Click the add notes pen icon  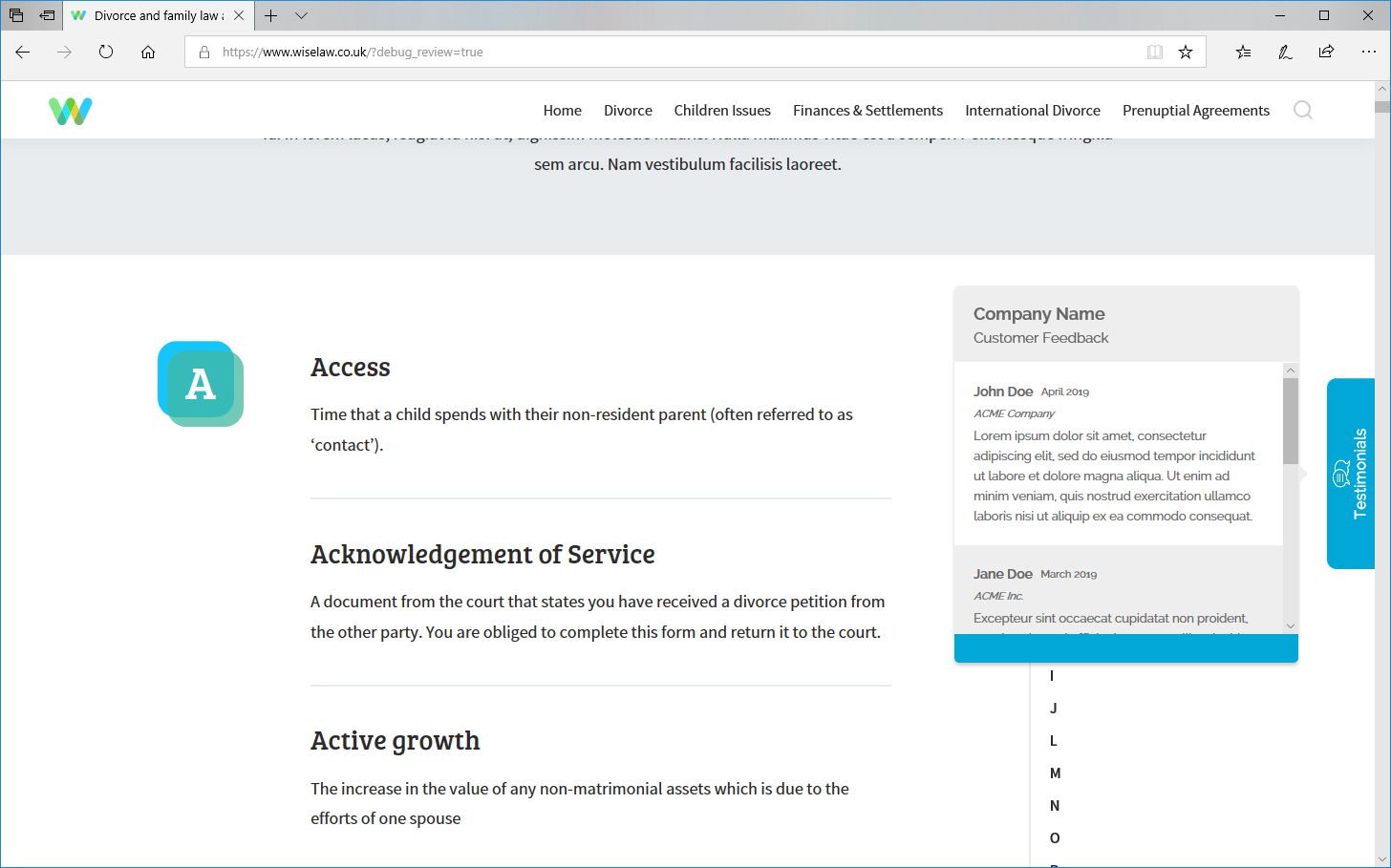1285,52
